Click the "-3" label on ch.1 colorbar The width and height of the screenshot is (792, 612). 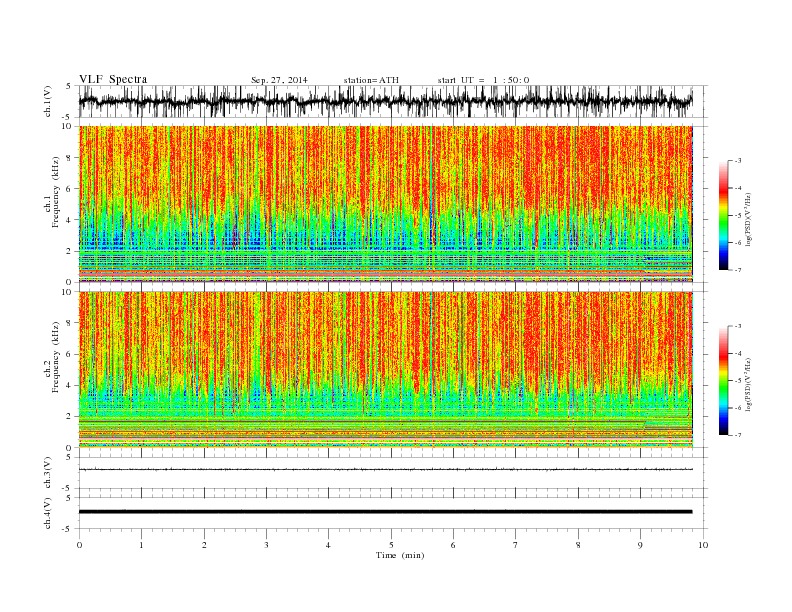click(x=737, y=161)
